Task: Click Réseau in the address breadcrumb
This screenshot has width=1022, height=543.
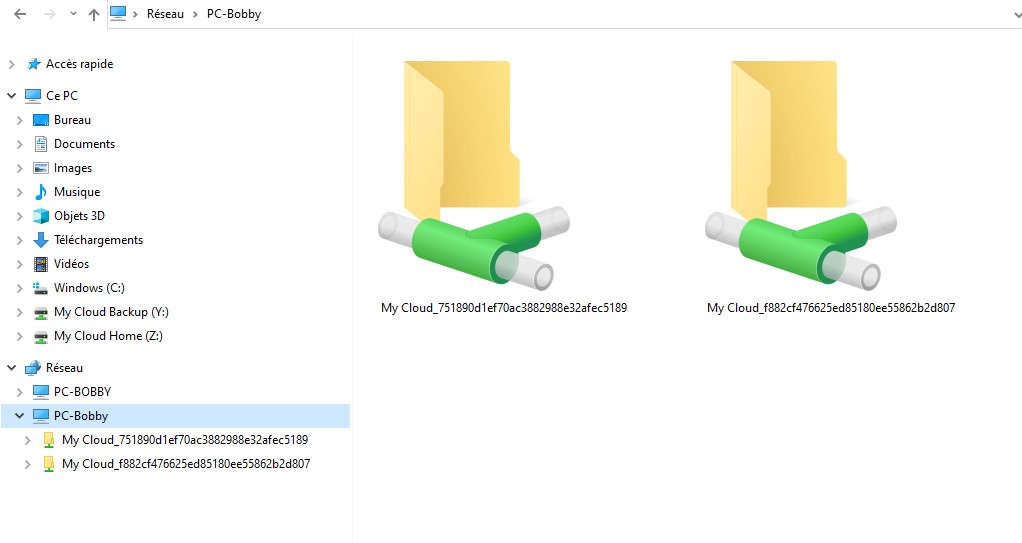Action: click(165, 14)
